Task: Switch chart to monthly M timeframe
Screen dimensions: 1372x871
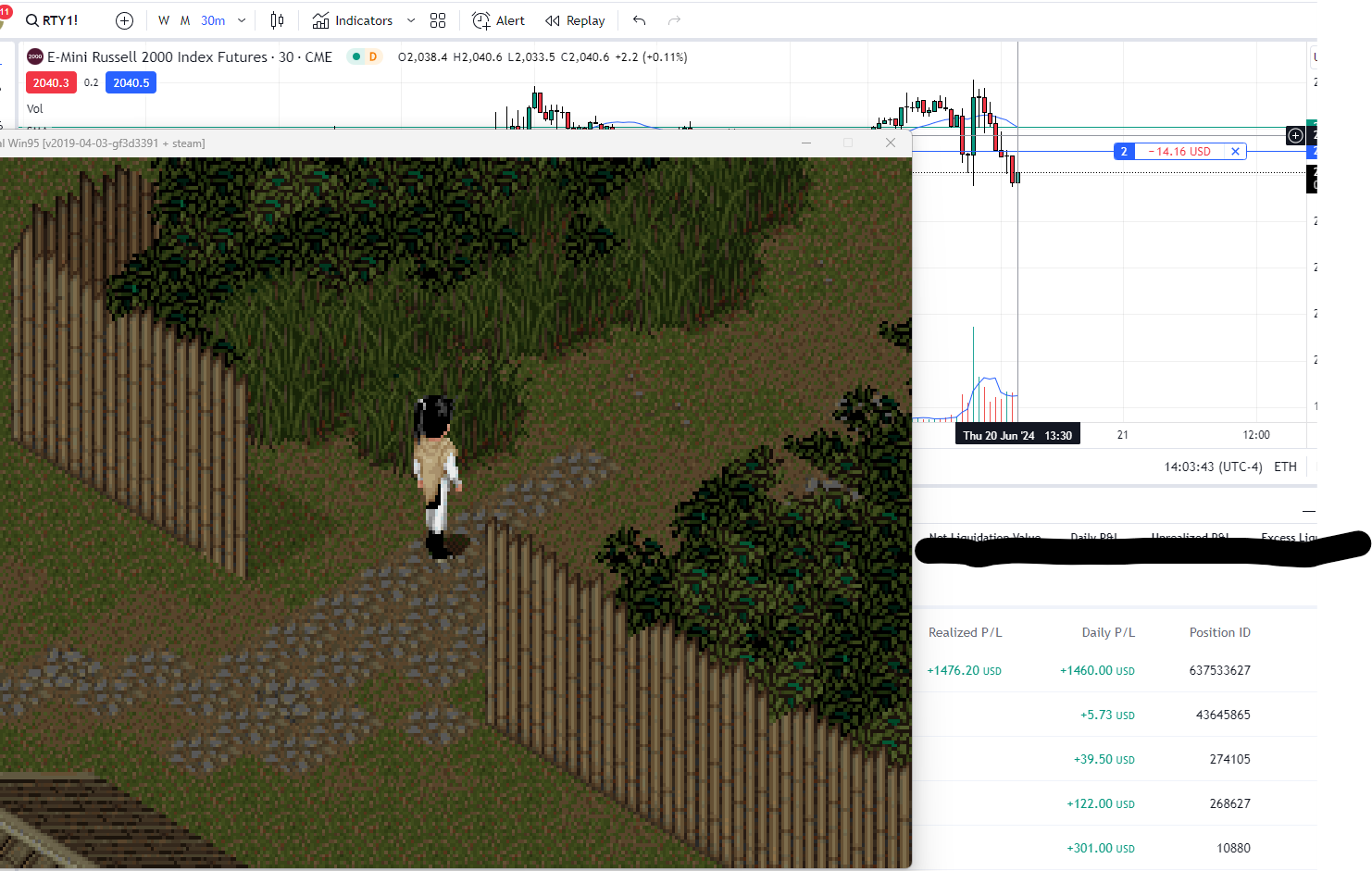Action: pos(185,20)
